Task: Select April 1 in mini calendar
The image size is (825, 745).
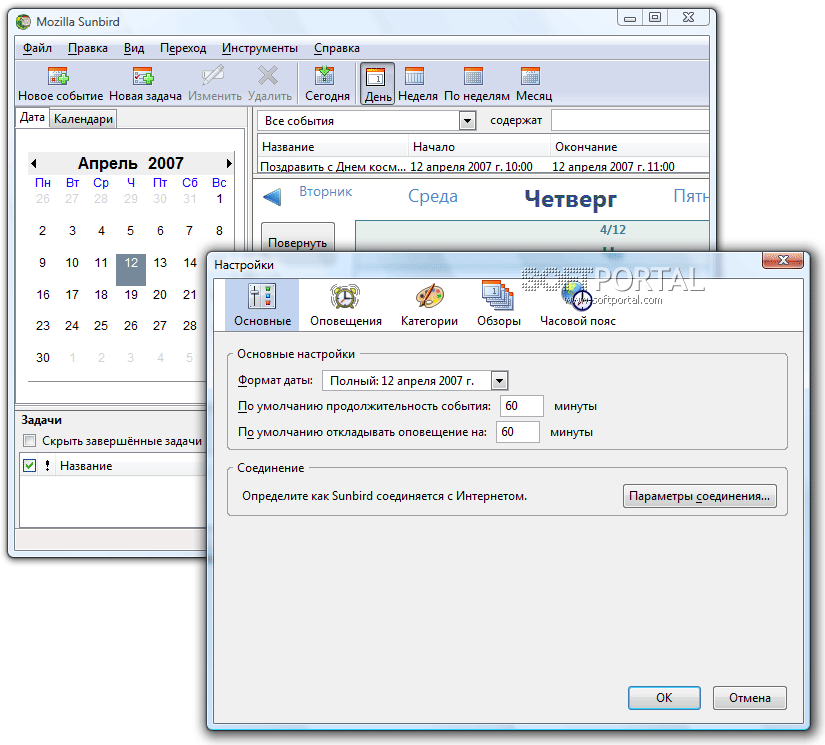Action: point(219,199)
